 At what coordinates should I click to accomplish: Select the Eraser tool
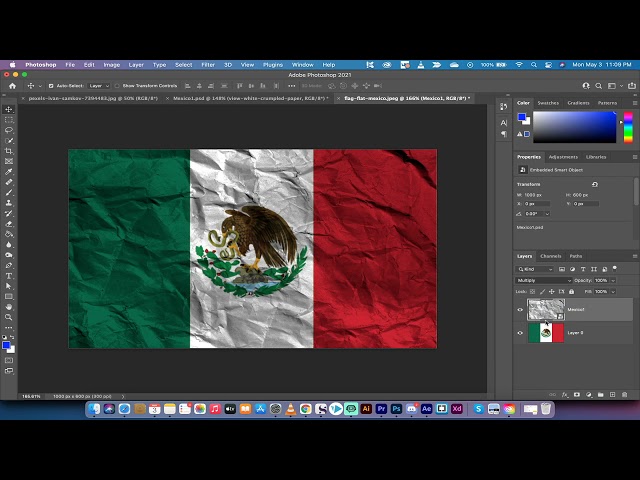(x=9, y=224)
